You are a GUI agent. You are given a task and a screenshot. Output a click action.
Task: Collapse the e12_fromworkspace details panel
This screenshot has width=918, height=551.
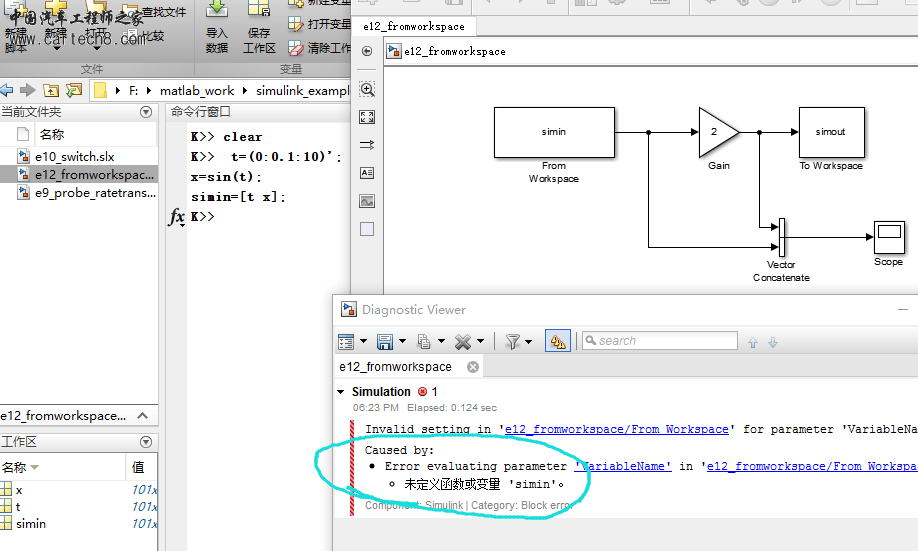[142, 416]
